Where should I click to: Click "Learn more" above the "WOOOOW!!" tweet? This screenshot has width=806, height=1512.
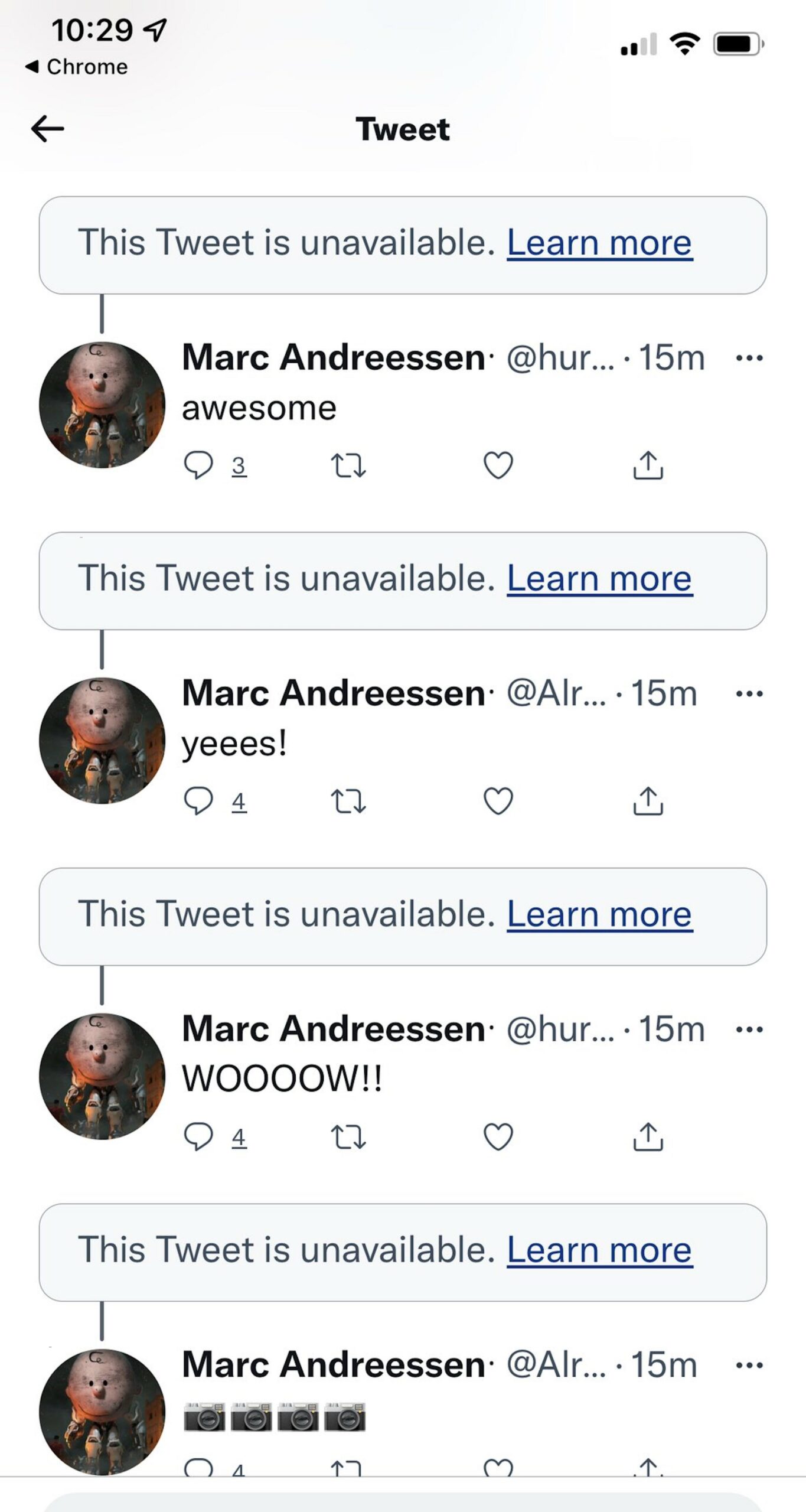[599, 914]
